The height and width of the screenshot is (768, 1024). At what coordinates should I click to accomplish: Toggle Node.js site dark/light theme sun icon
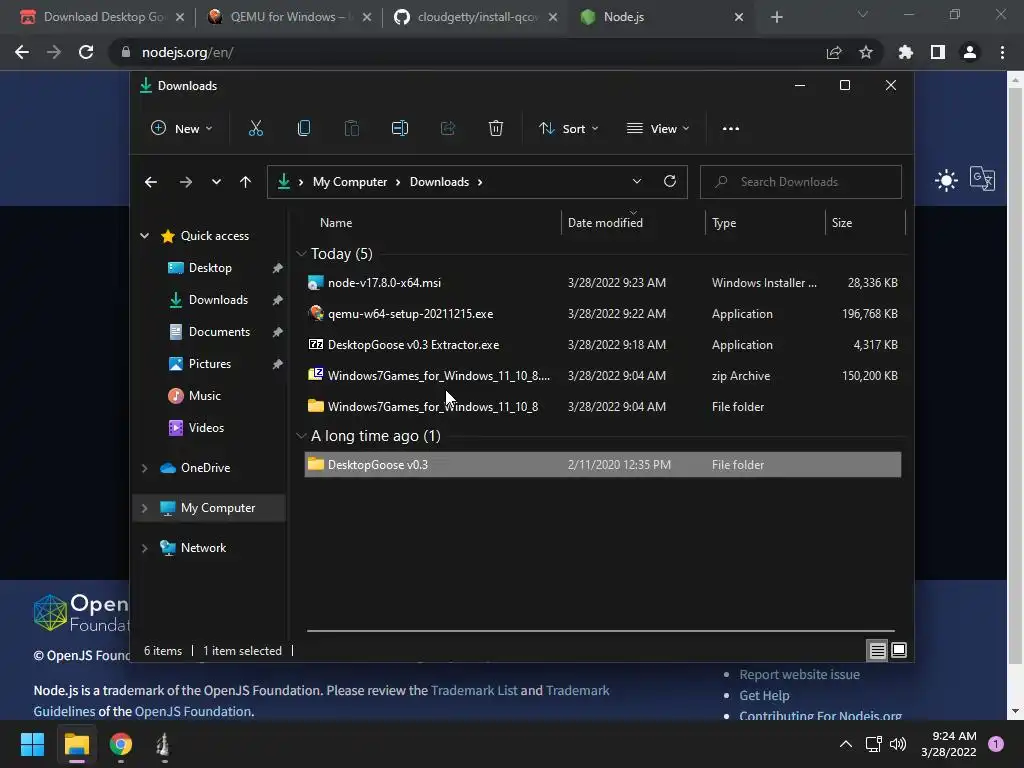coord(946,180)
